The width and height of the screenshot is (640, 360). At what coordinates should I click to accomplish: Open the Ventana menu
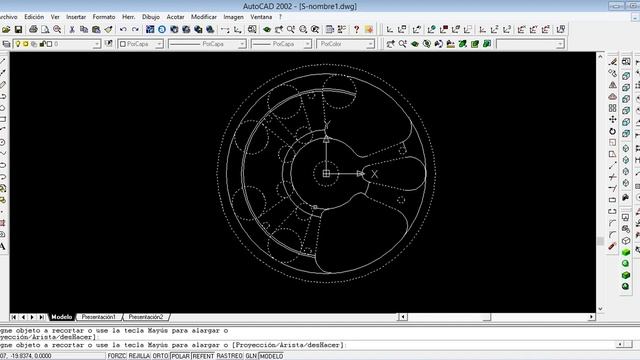[x=261, y=17]
